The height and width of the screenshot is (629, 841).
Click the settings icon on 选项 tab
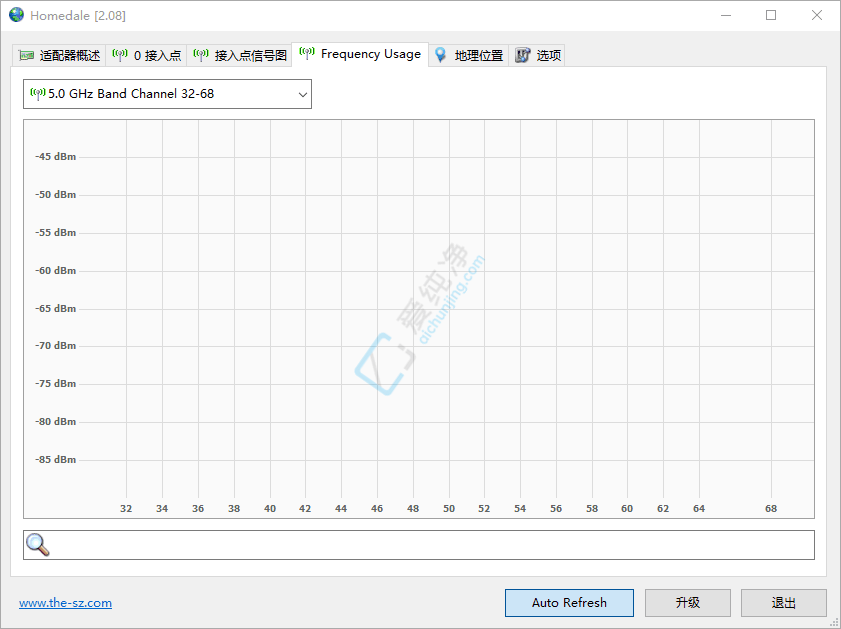[x=522, y=55]
